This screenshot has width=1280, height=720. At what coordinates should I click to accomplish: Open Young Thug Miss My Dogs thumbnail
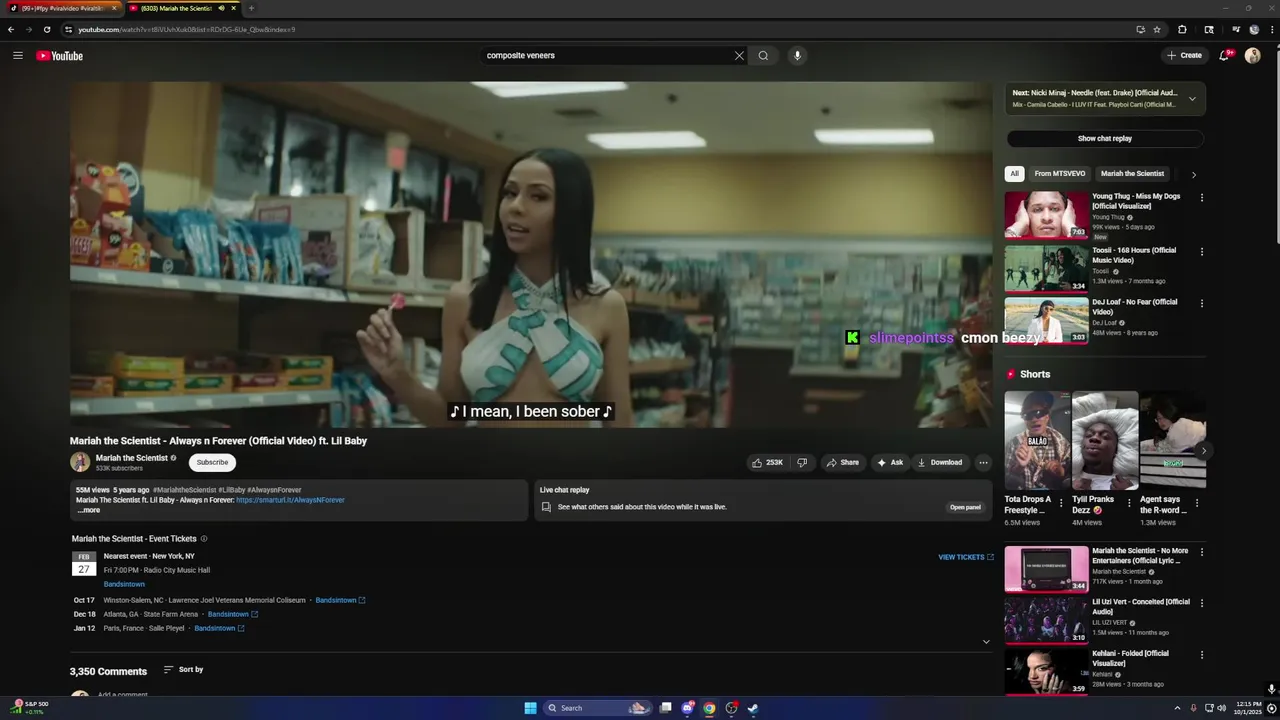pos(1046,215)
